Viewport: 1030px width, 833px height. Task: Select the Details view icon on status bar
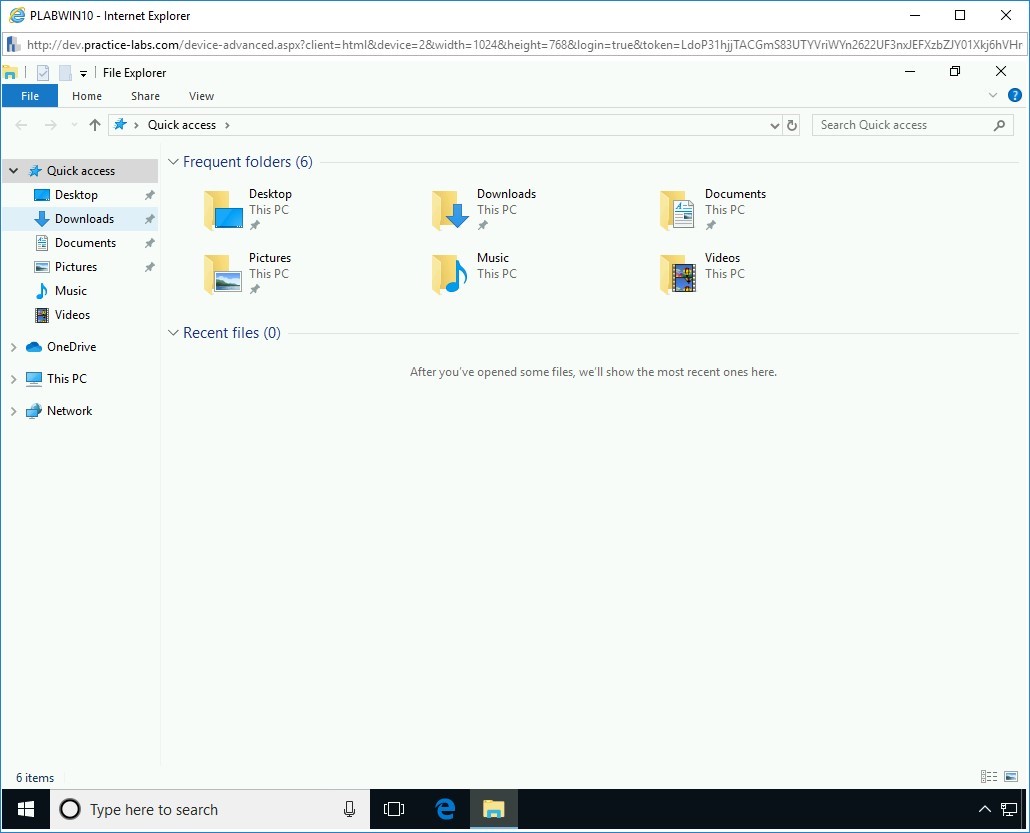(988, 776)
